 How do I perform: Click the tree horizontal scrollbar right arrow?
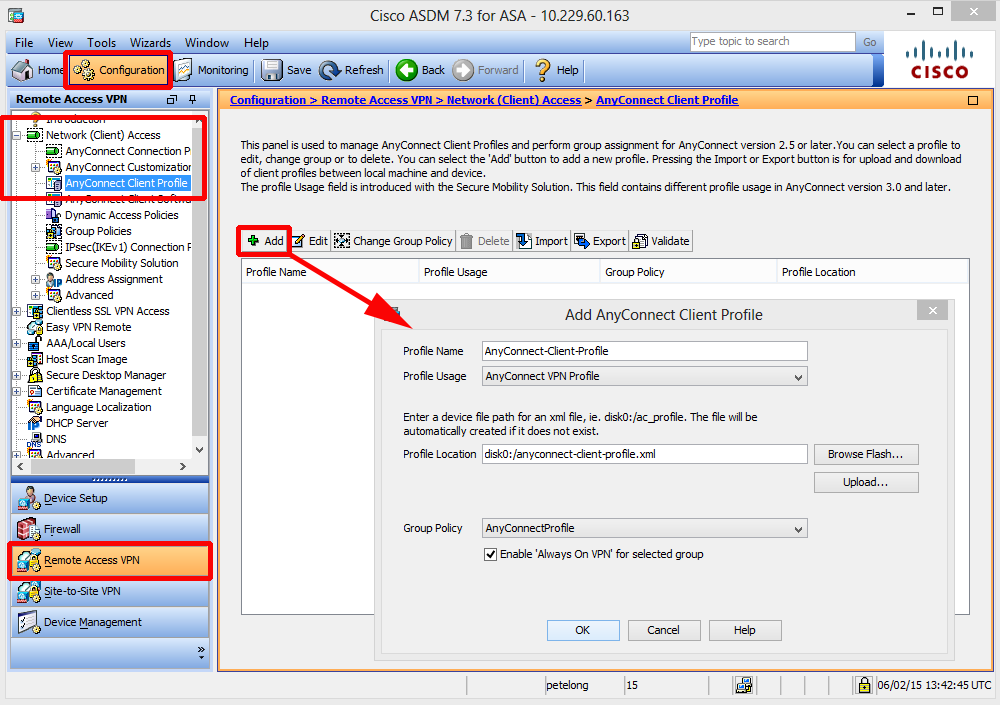click(183, 466)
